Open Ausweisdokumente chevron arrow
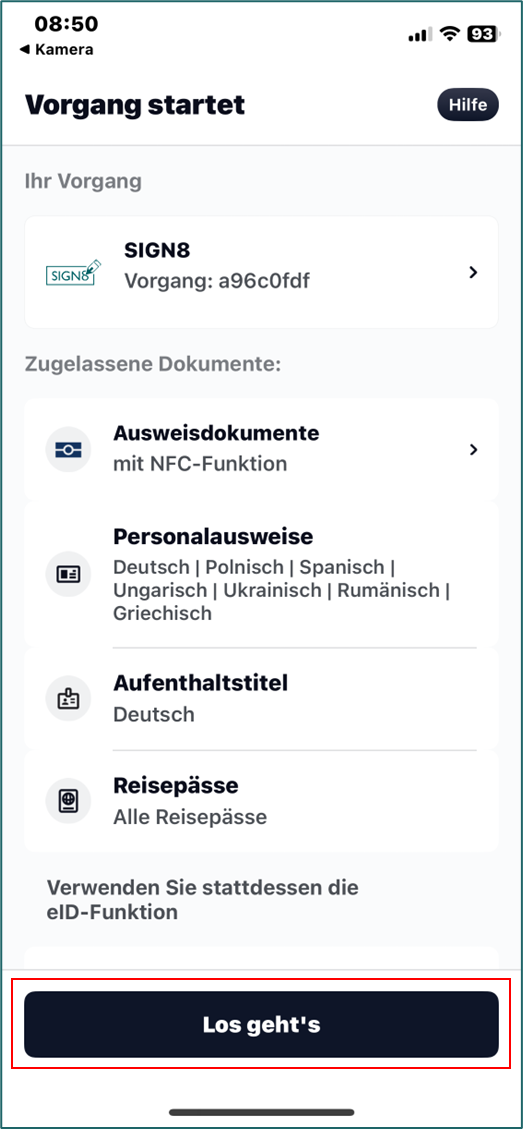The height and width of the screenshot is (1129, 523). coord(473,449)
